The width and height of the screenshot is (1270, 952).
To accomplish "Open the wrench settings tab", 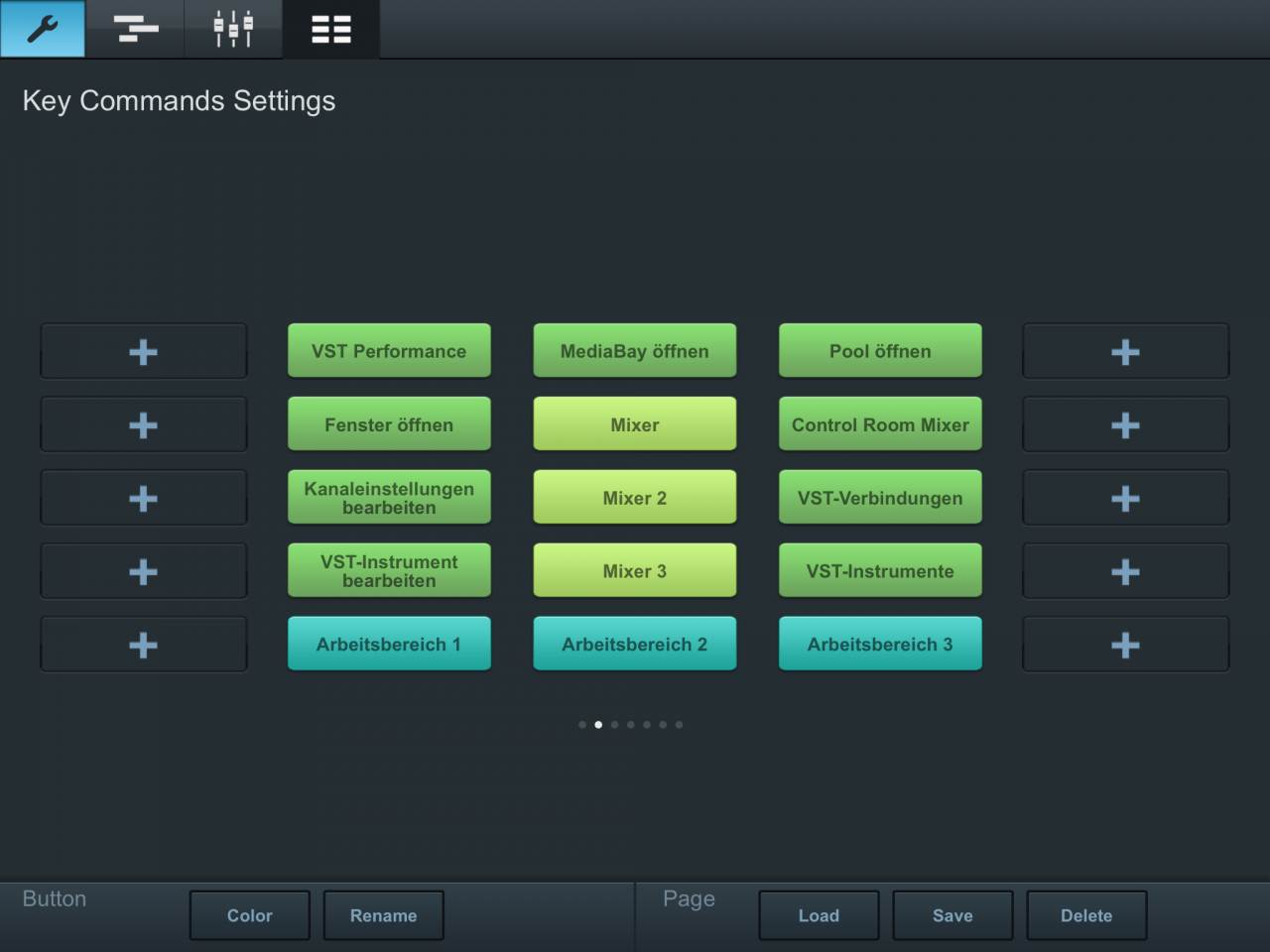I will click(x=43, y=29).
